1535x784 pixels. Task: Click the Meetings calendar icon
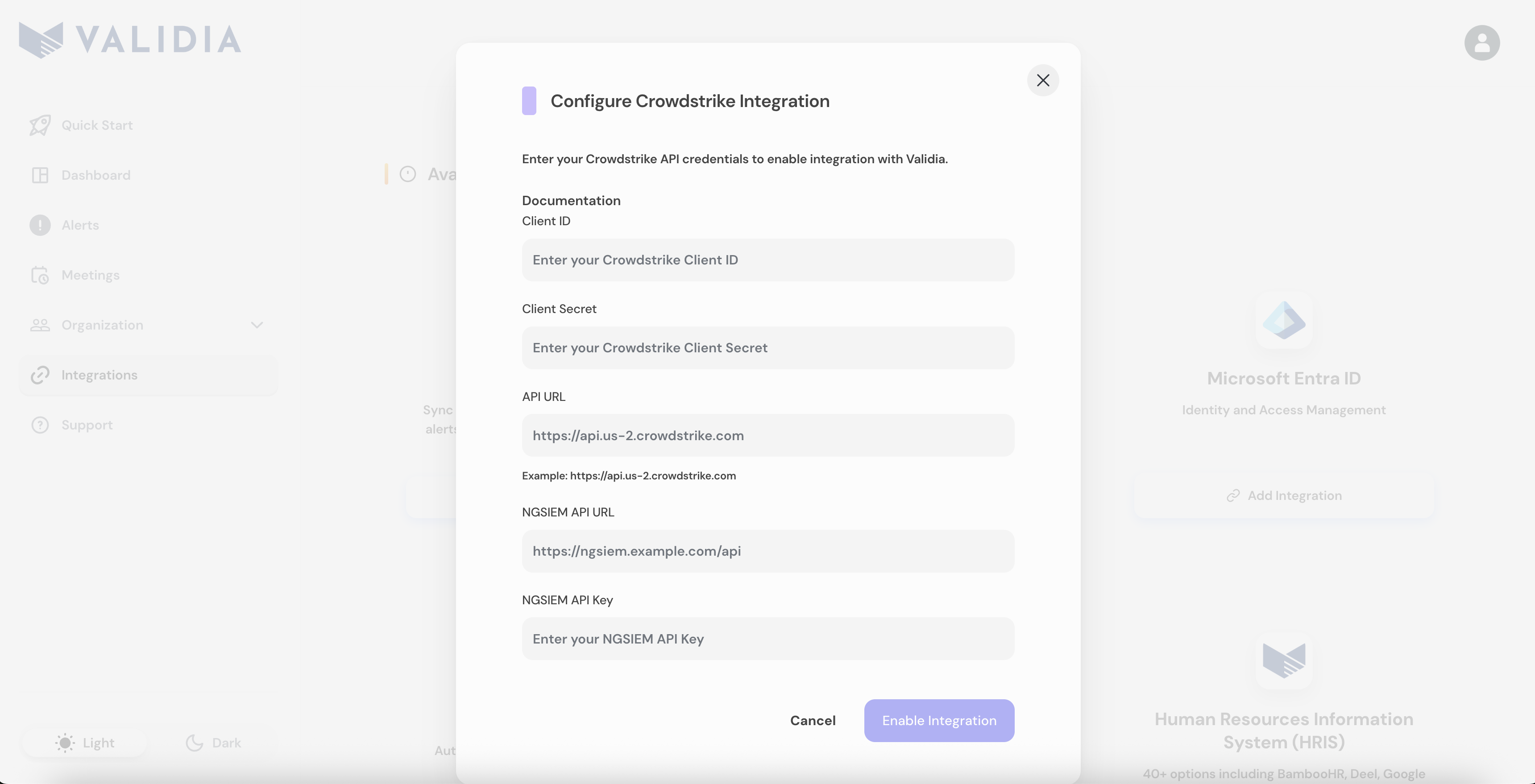point(40,275)
